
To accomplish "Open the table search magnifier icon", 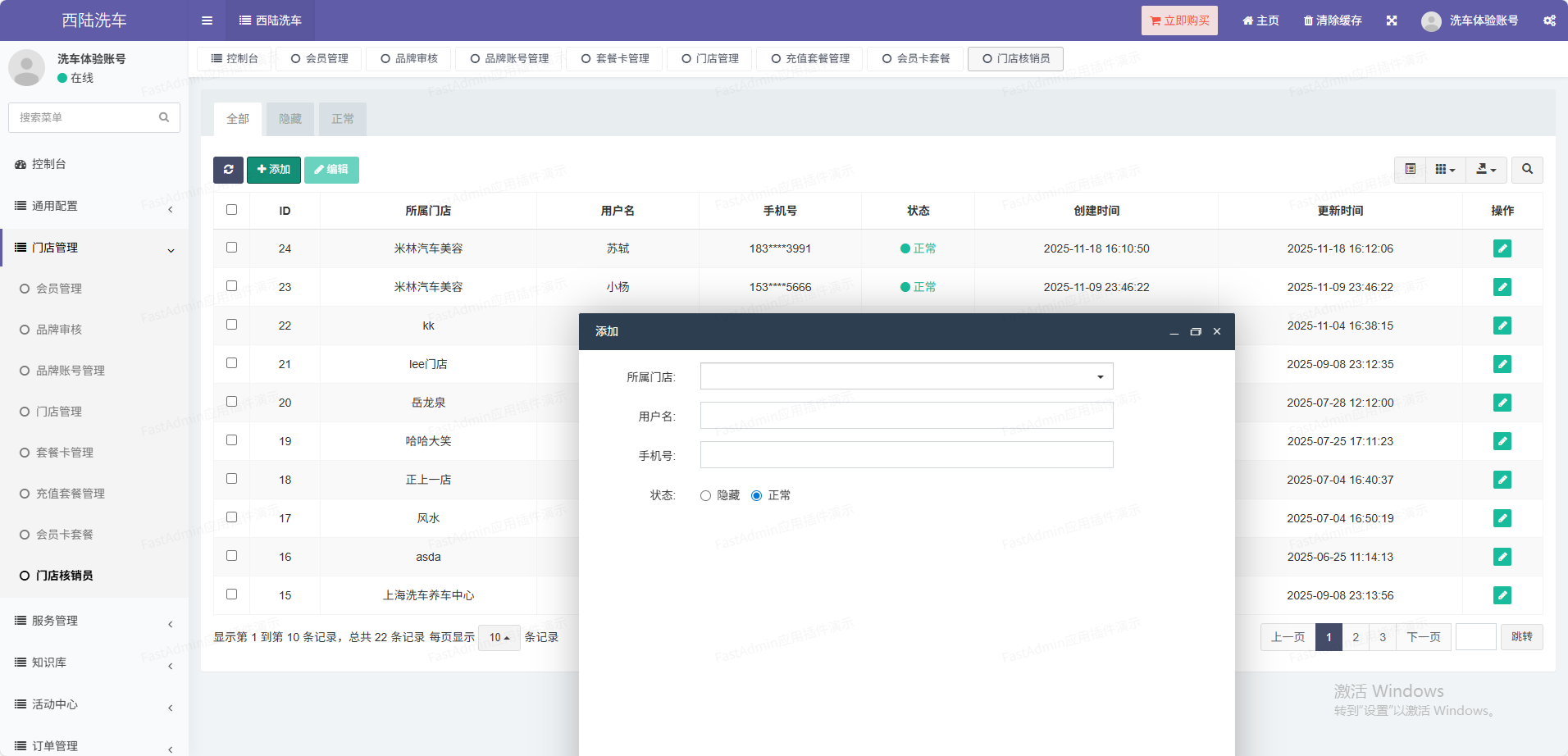I will pyautogui.click(x=1527, y=170).
